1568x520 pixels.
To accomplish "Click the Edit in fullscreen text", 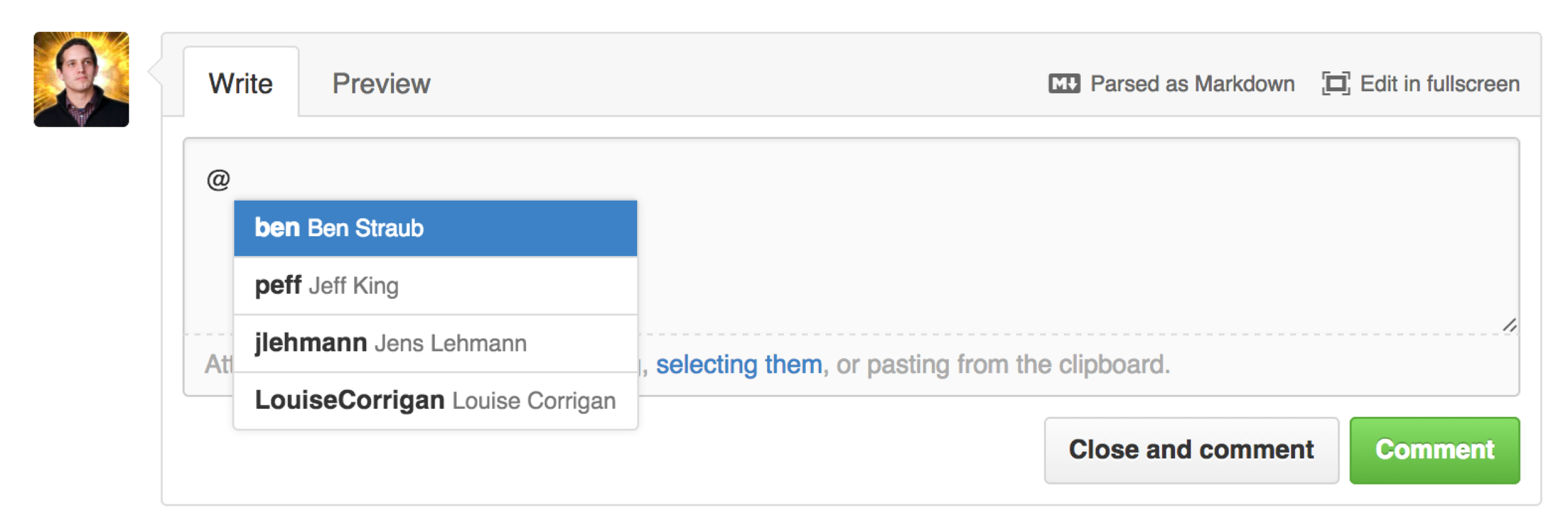I will [1439, 84].
